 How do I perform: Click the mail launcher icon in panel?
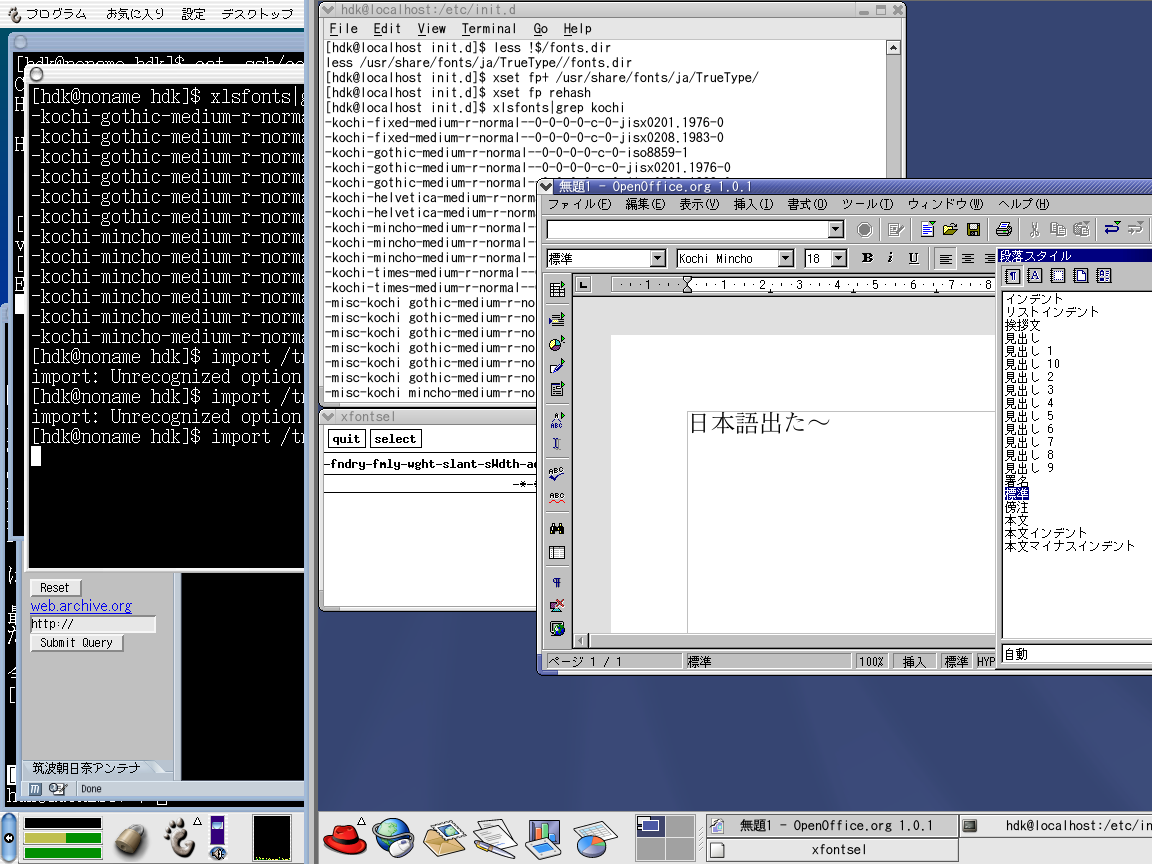pyautogui.click(x=444, y=838)
